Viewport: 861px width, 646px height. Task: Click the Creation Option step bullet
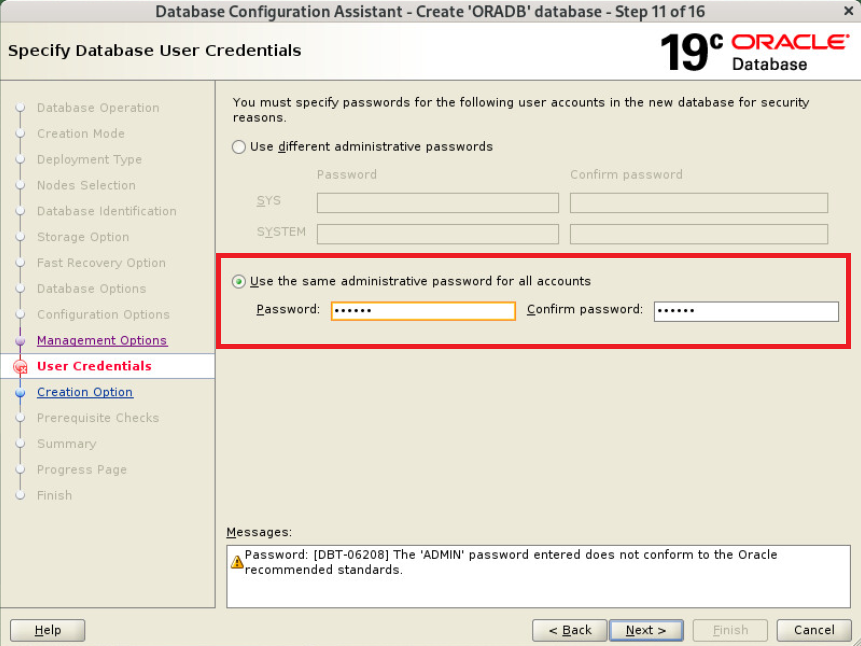click(20, 393)
